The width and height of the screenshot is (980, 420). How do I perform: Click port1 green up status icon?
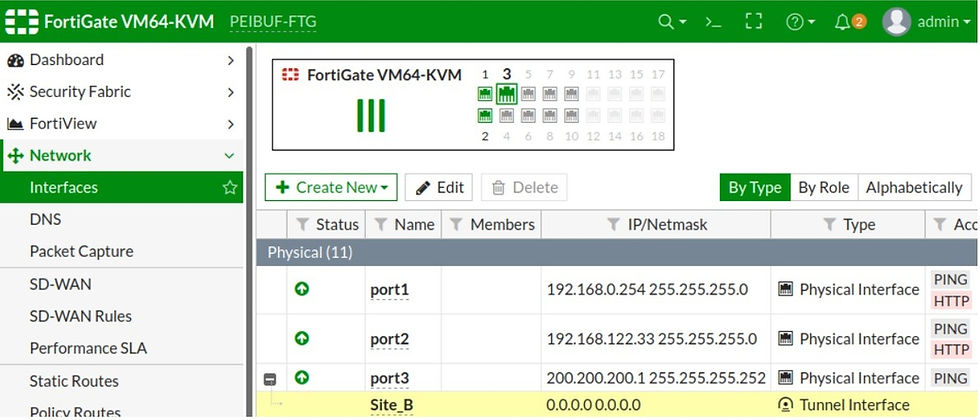click(302, 289)
